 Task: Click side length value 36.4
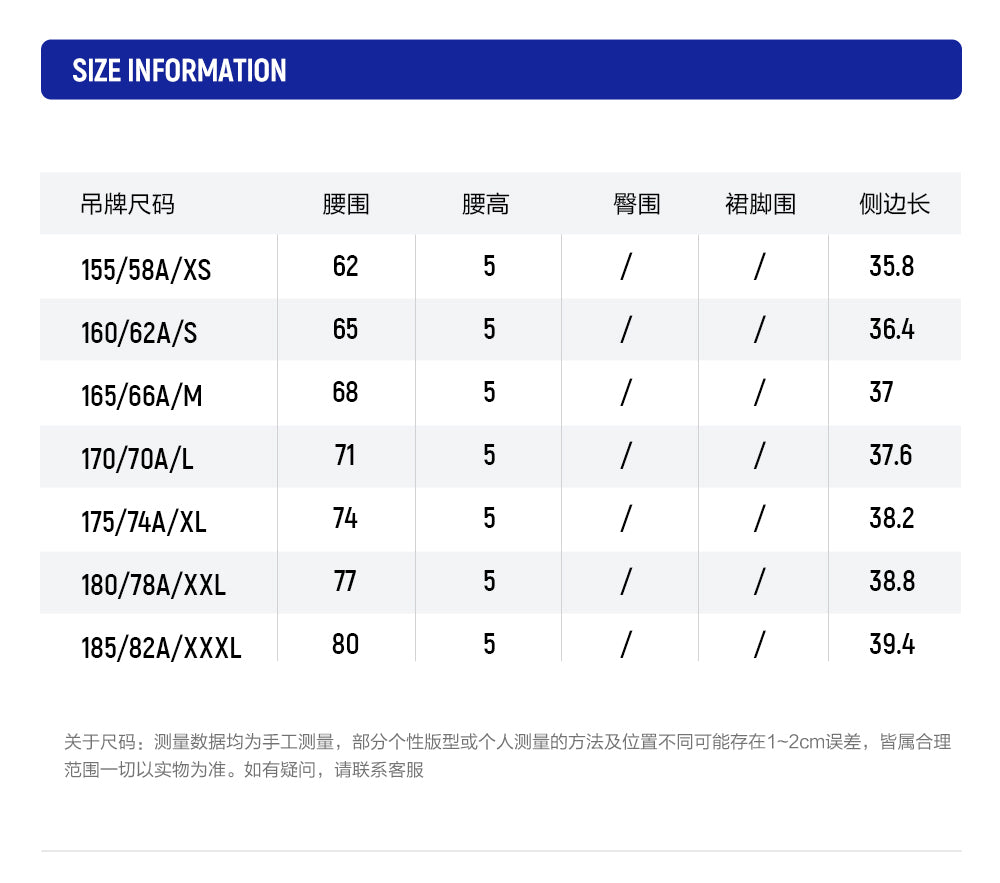click(x=892, y=330)
